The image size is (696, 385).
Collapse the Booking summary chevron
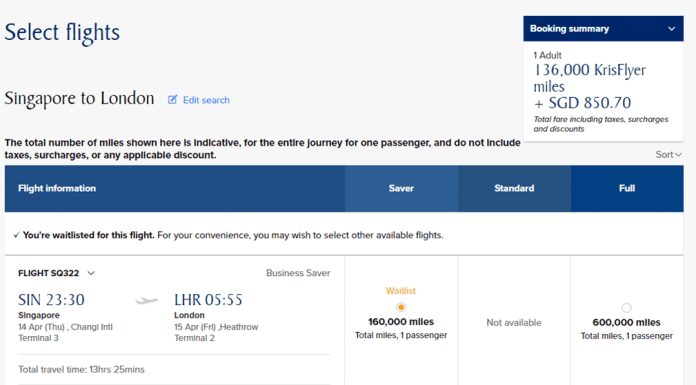click(x=672, y=29)
